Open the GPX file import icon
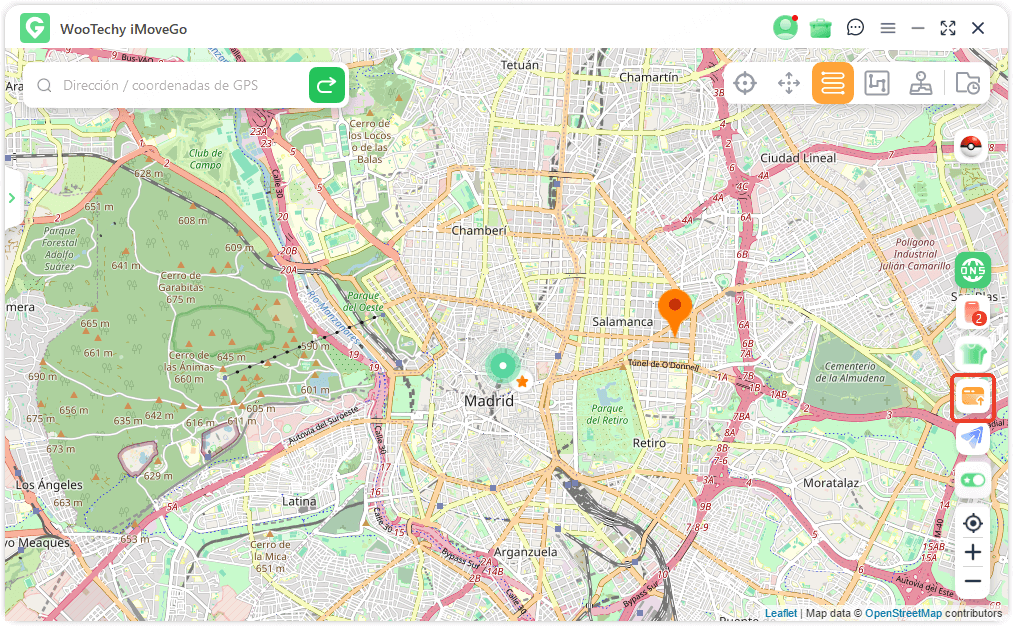This screenshot has width=1013, height=626. click(966, 84)
